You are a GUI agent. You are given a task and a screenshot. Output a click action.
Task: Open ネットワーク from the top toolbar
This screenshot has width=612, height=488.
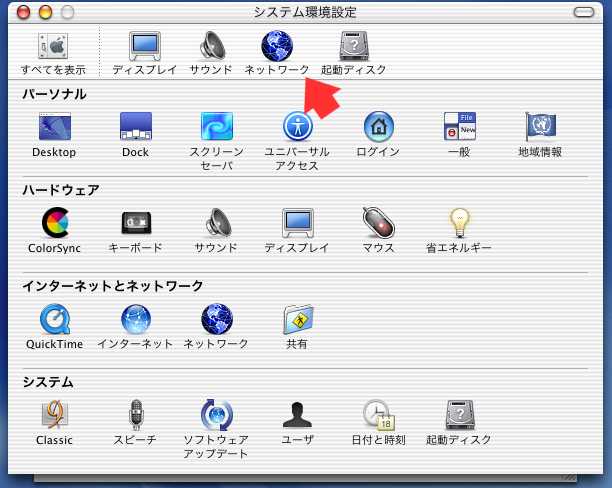tap(277, 46)
